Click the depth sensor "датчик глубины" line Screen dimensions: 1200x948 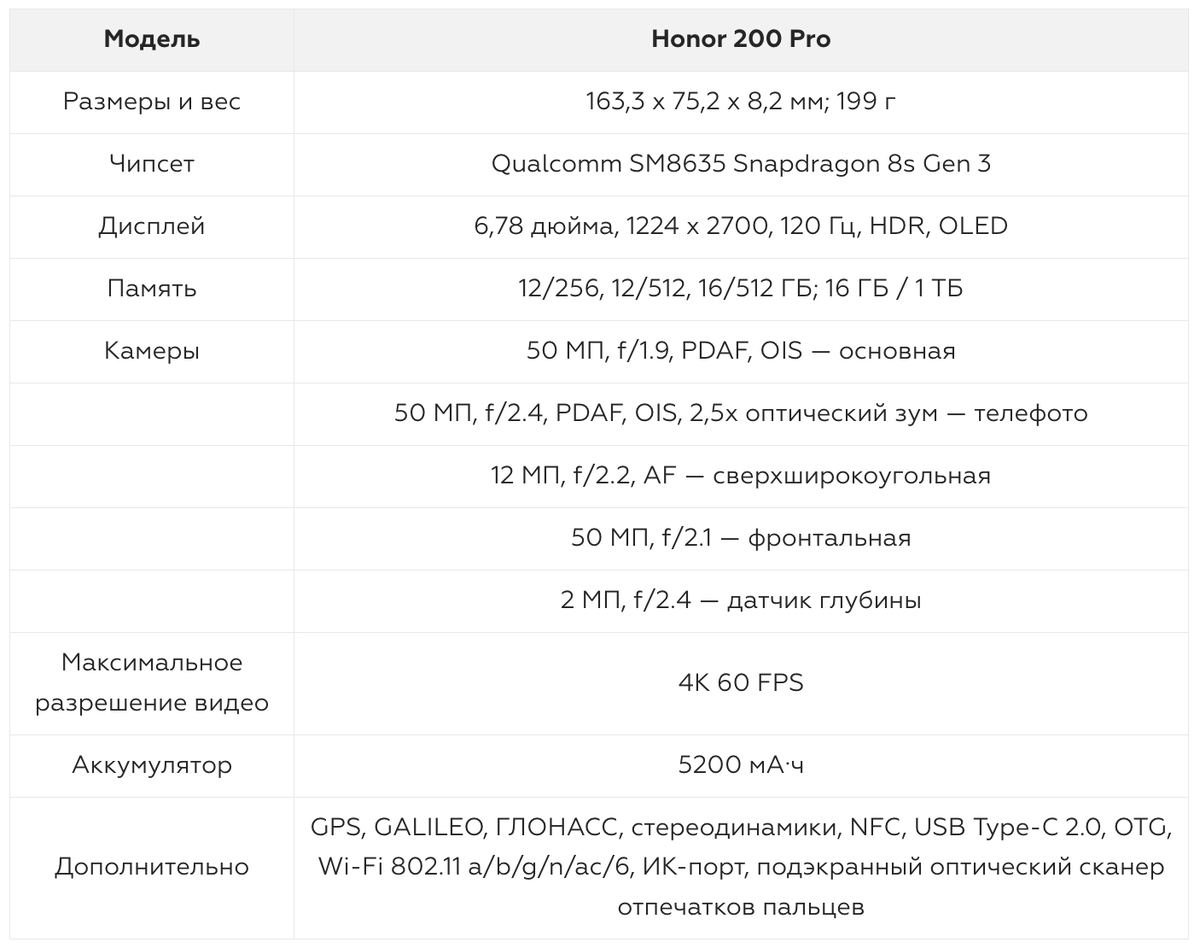tap(740, 600)
